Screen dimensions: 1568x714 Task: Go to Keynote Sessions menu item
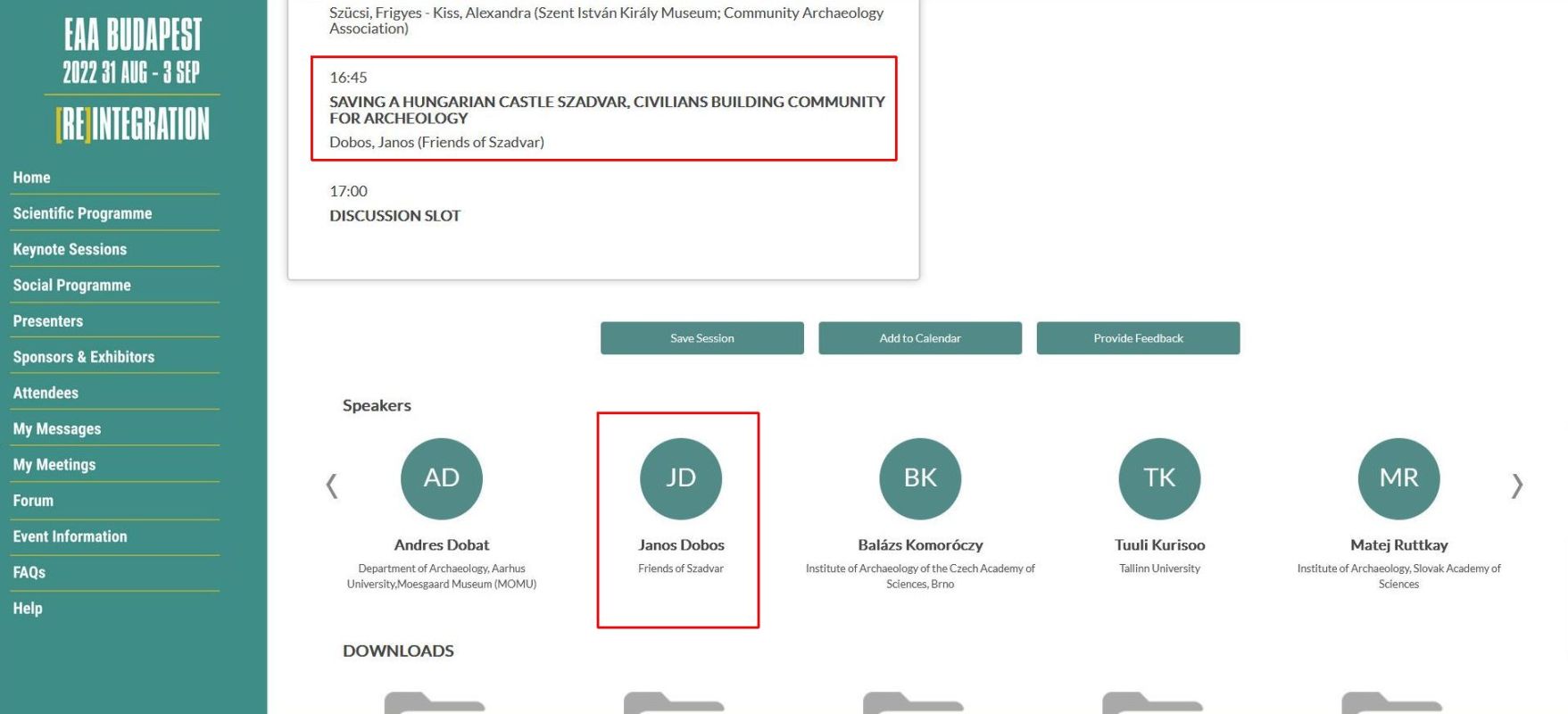[70, 249]
